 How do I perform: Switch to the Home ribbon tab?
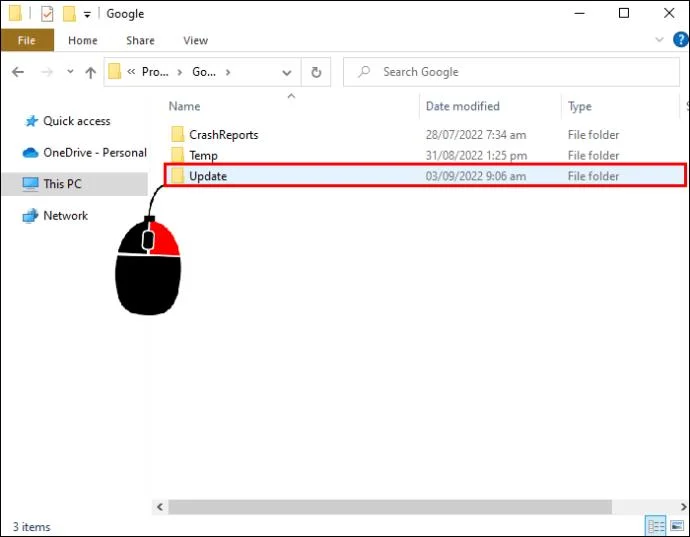[x=83, y=40]
